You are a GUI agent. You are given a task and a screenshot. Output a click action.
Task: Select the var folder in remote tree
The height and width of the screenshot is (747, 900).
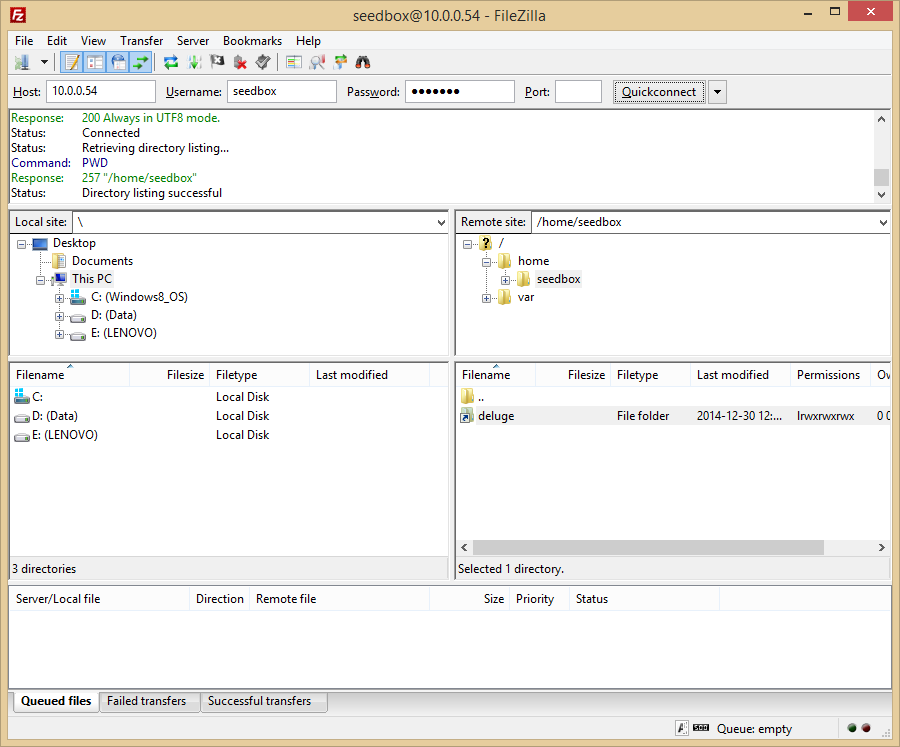[526, 297]
